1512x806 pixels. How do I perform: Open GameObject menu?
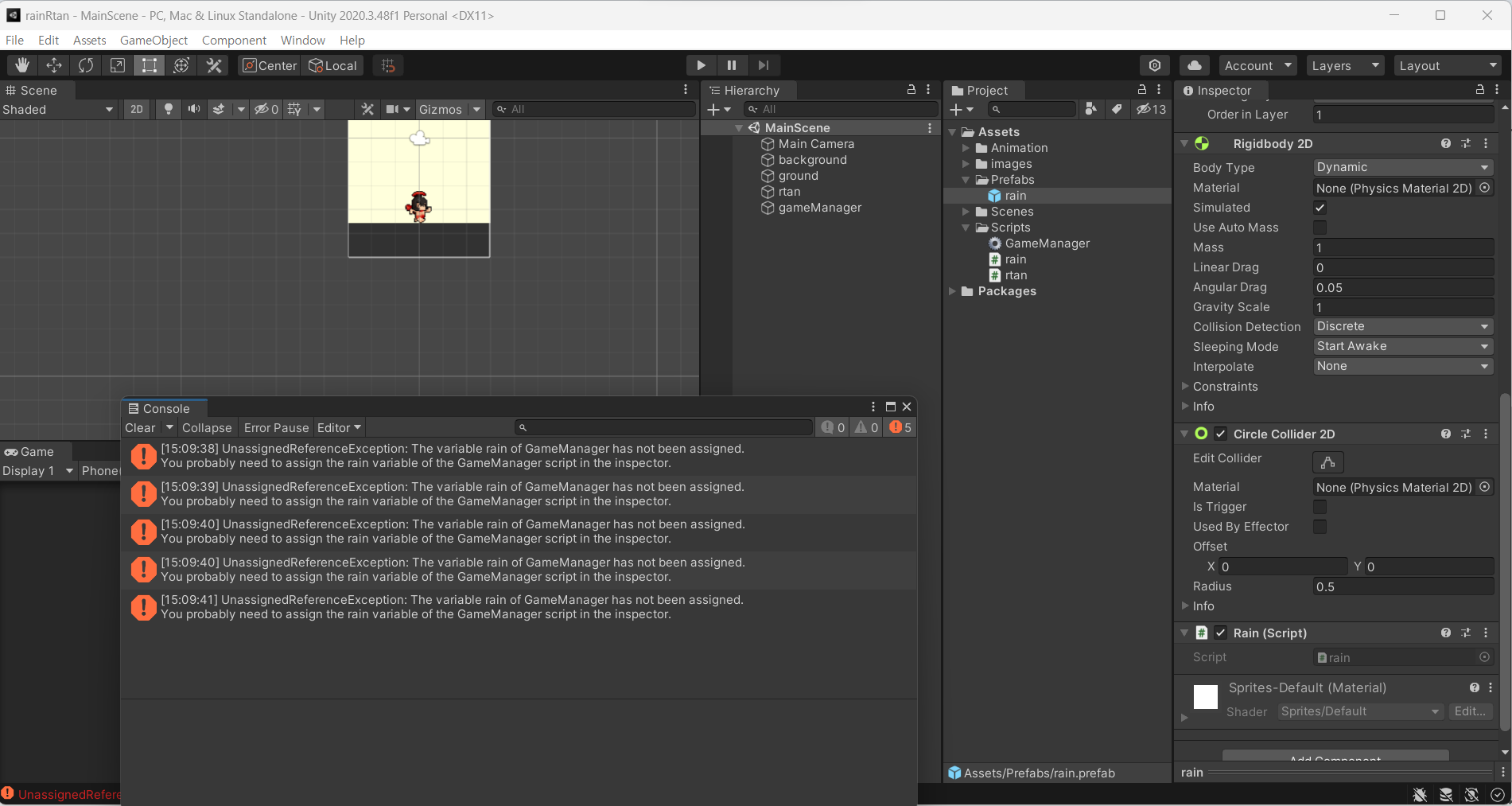click(x=154, y=40)
